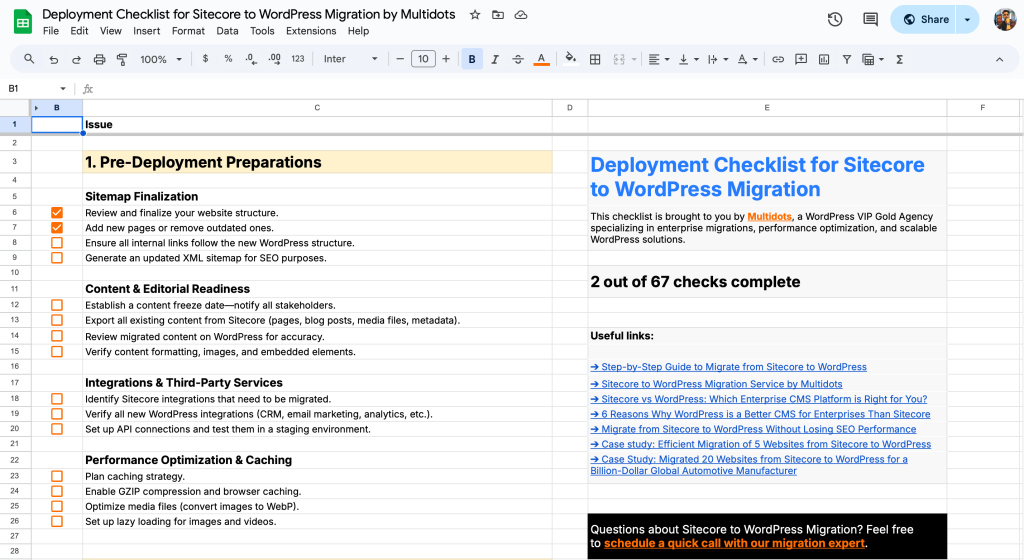The image size is (1024, 560).
Task: Open '6 Reasons Why WordPress' link
Action: [x=760, y=414]
